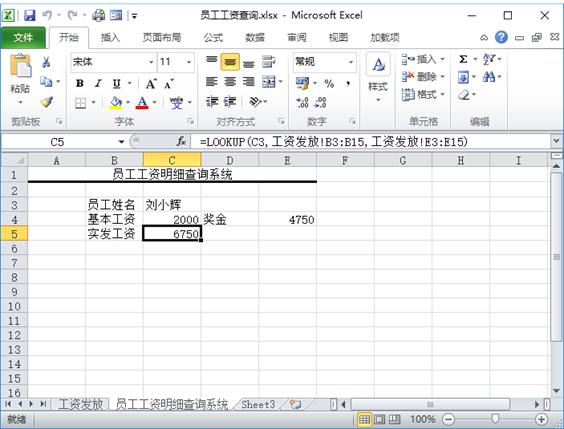Open the File (文件) tab

23,37
